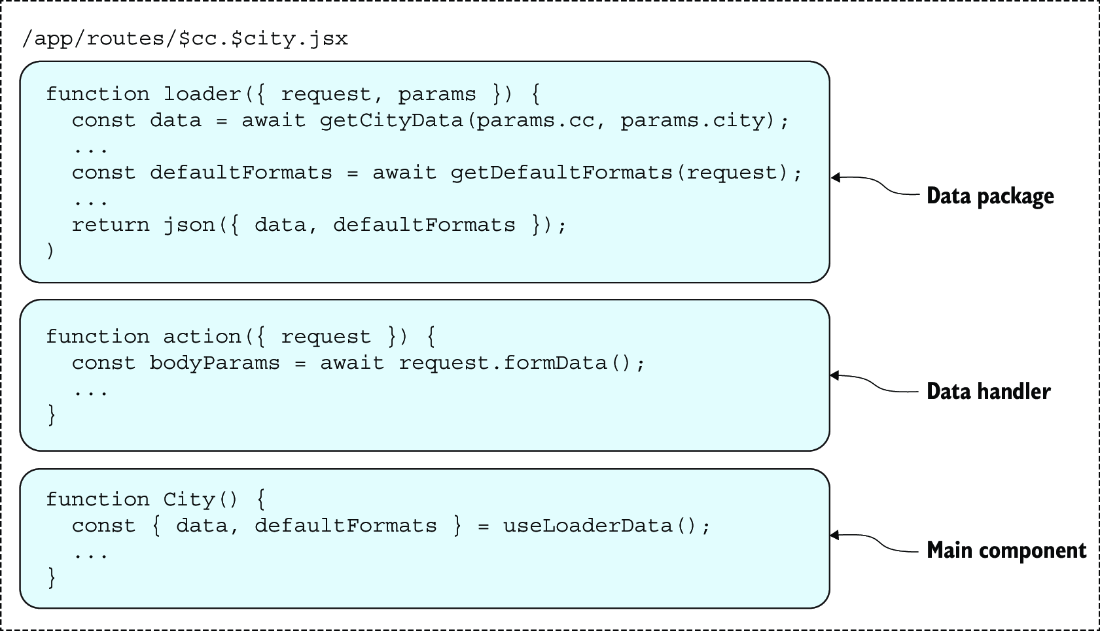Click the 'Data package' label

point(990,196)
